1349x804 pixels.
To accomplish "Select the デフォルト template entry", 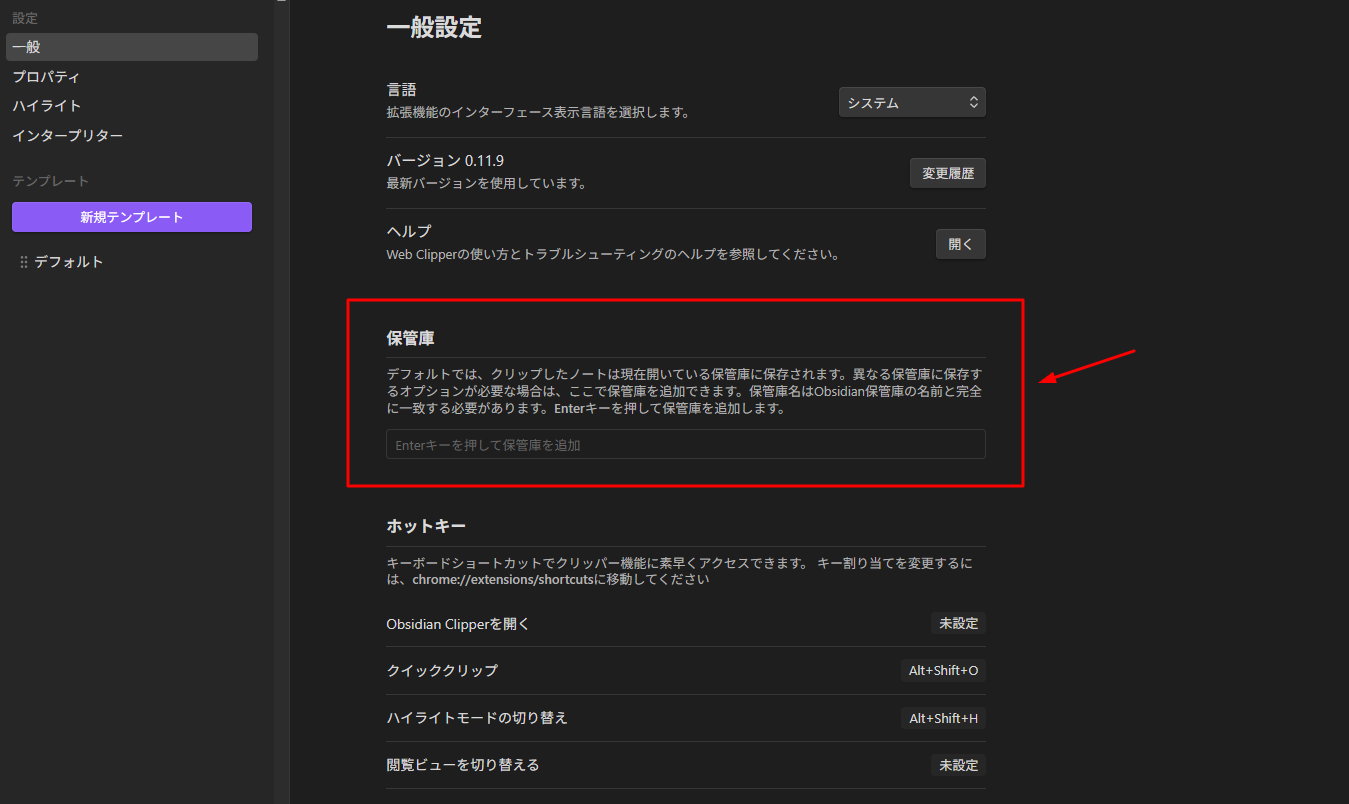I will [x=69, y=262].
